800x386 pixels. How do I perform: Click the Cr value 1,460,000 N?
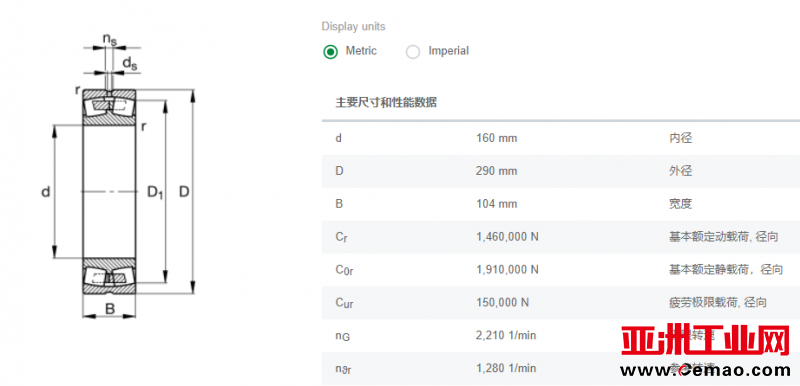(507, 237)
